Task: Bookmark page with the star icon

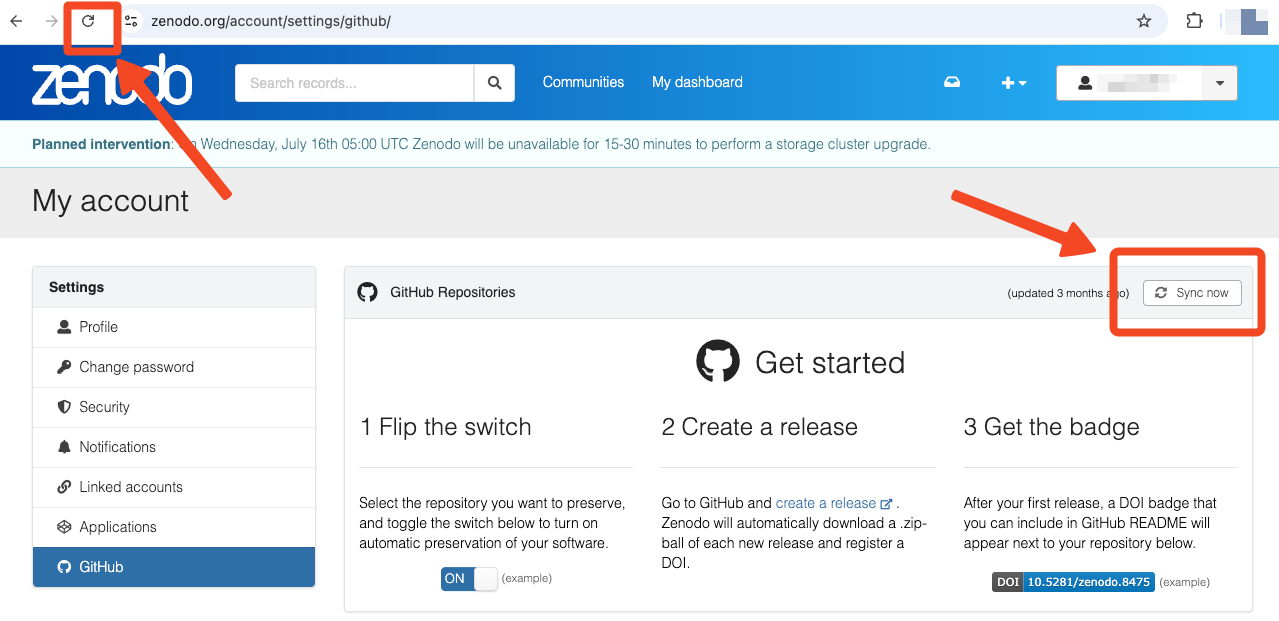Action: coord(1144,21)
